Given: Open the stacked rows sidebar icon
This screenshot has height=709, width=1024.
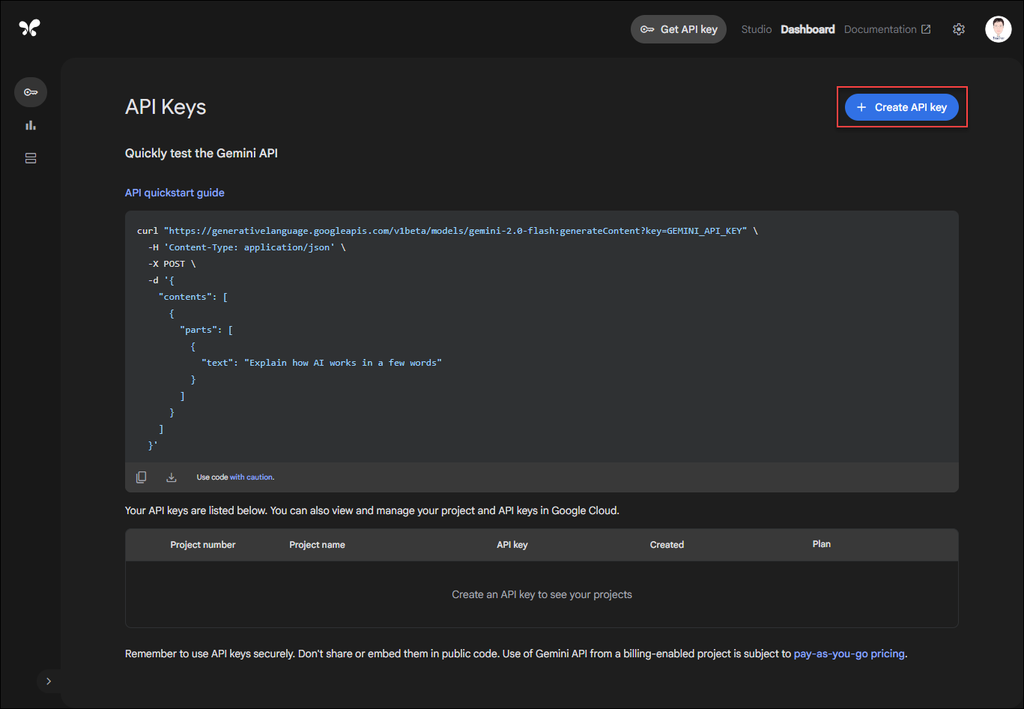Looking at the screenshot, I should 31,159.
